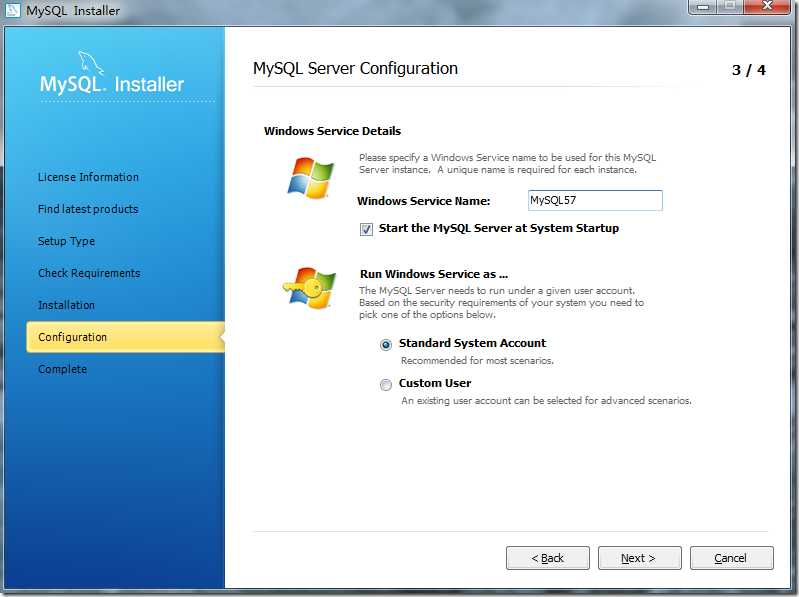Click the existing user account description text
Viewport: 799px width, 597px height.
click(x=546, y=401)
